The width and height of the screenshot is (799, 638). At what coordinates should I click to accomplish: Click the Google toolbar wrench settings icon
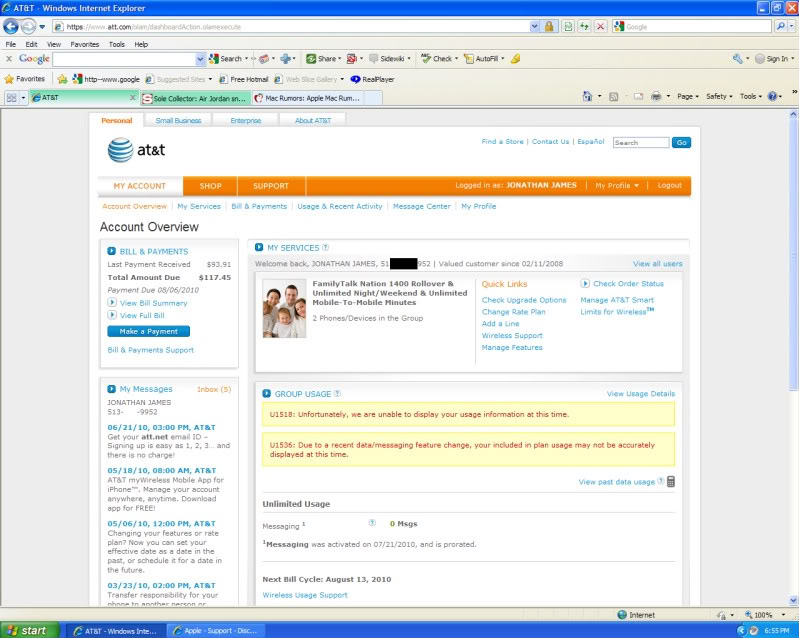pos(737,59)
